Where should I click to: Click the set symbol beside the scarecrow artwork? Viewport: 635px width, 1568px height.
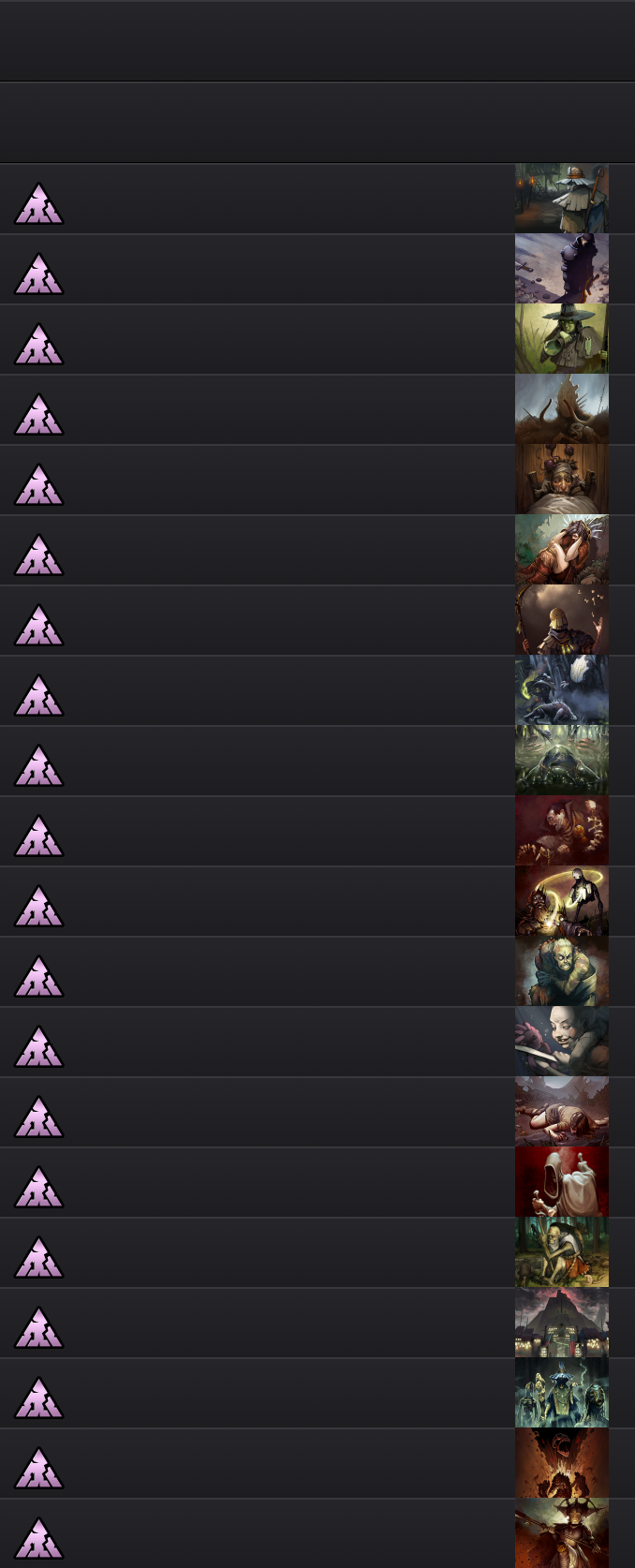click(38, 203)
